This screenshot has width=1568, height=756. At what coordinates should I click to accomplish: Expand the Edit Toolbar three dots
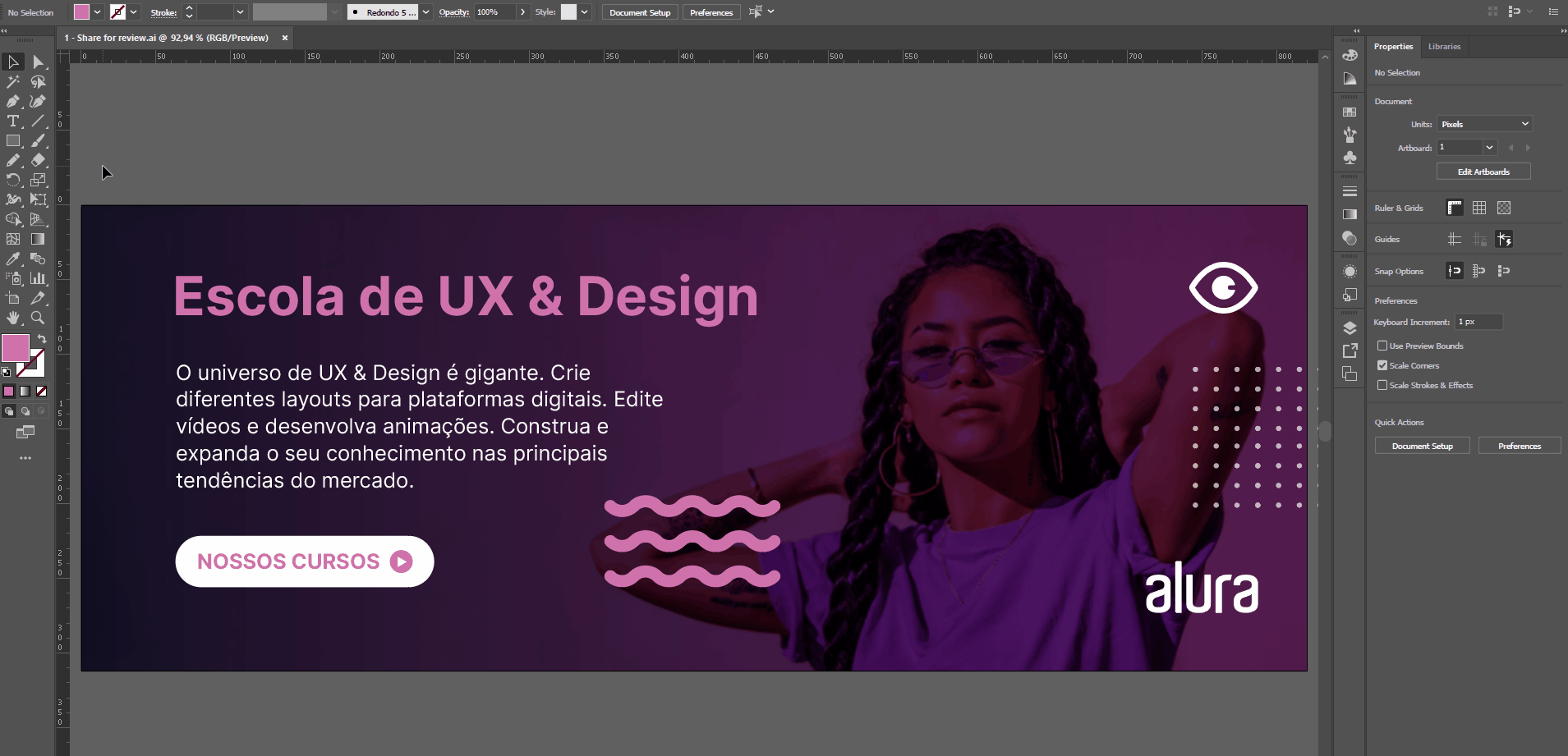25,458
